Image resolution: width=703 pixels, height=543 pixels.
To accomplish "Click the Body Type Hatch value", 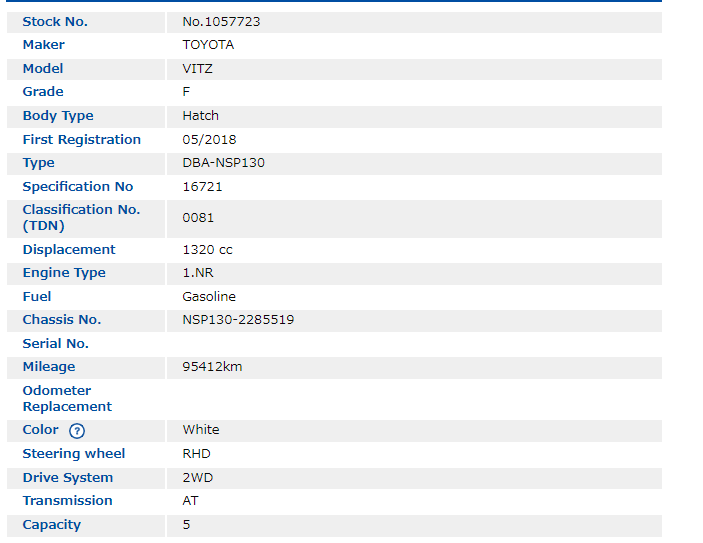I will coord(200,116).
